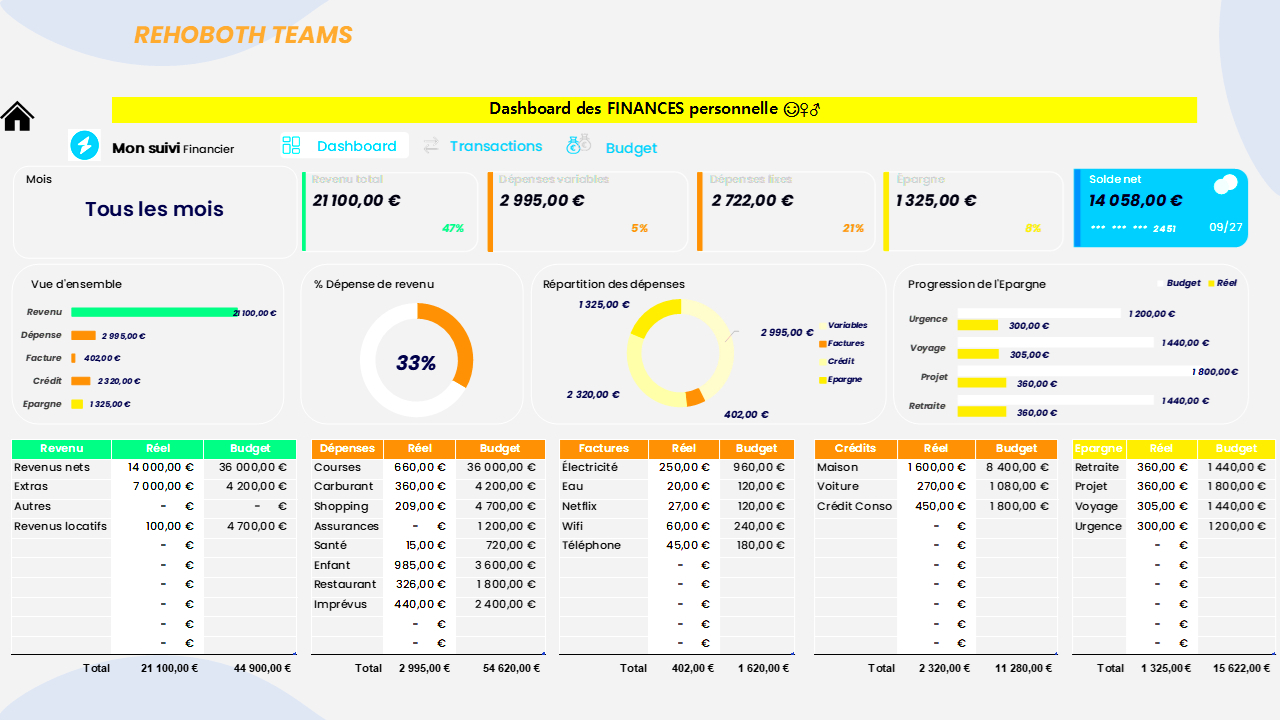Select the Téléphone bill row
The height and width of the screenshot is (720, 1280).
[x=677, y=545]
